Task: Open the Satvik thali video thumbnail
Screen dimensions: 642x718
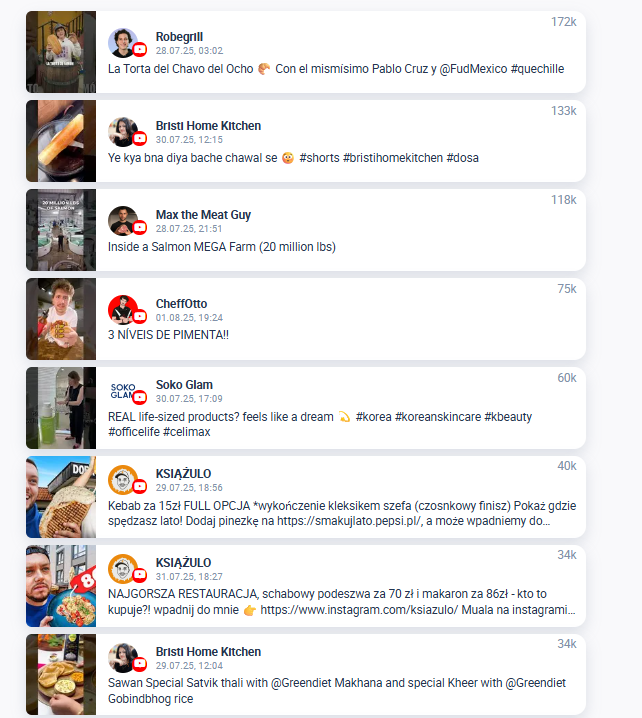Action: (x=61, y=674)
